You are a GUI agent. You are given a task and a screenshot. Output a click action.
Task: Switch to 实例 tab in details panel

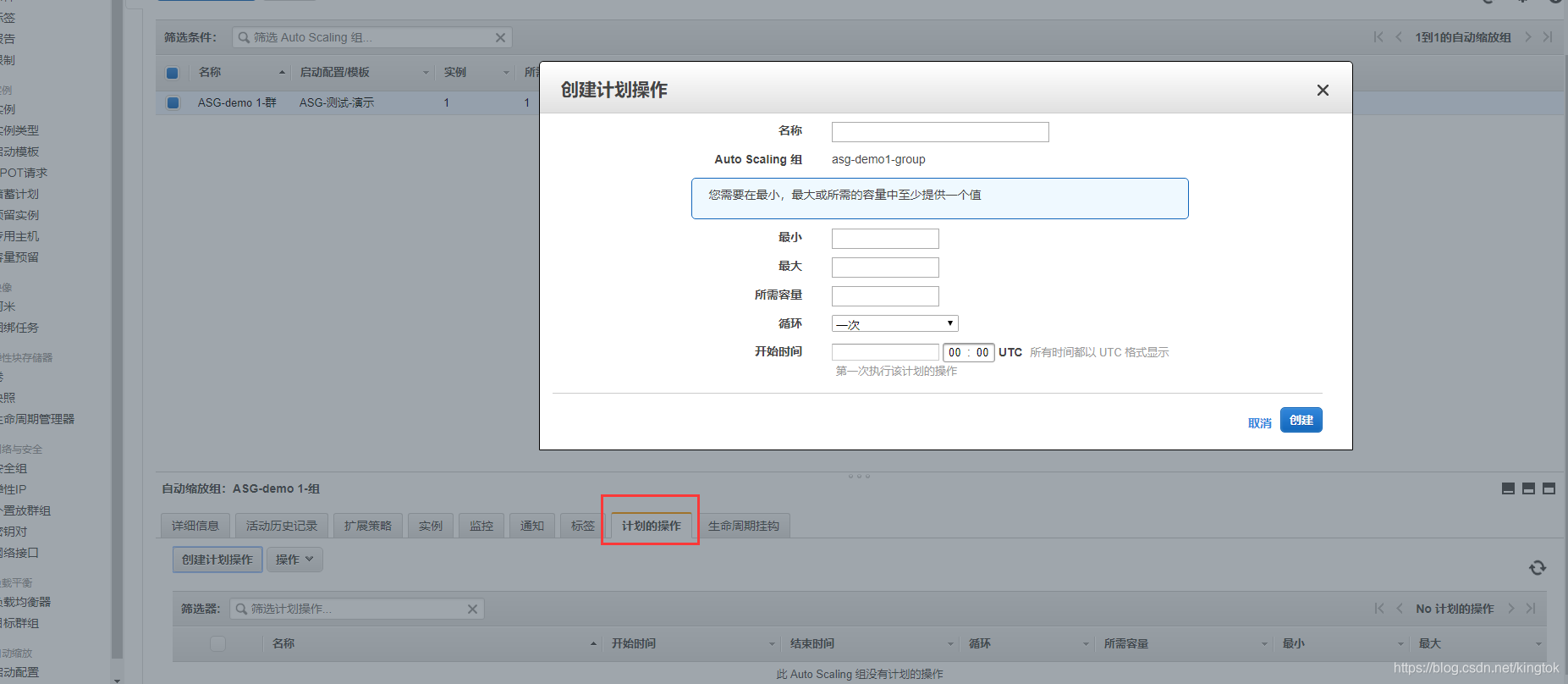tap(431, 526)
